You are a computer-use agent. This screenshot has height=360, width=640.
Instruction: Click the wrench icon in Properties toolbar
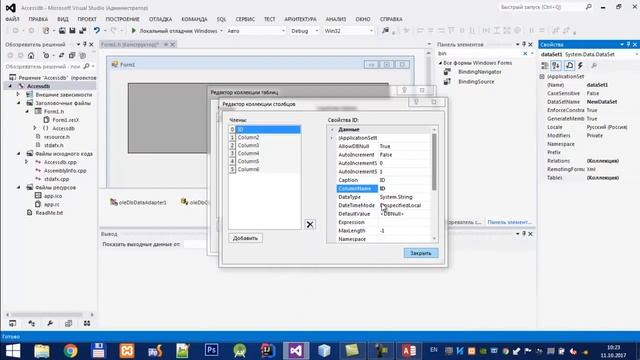pos(594,65)
